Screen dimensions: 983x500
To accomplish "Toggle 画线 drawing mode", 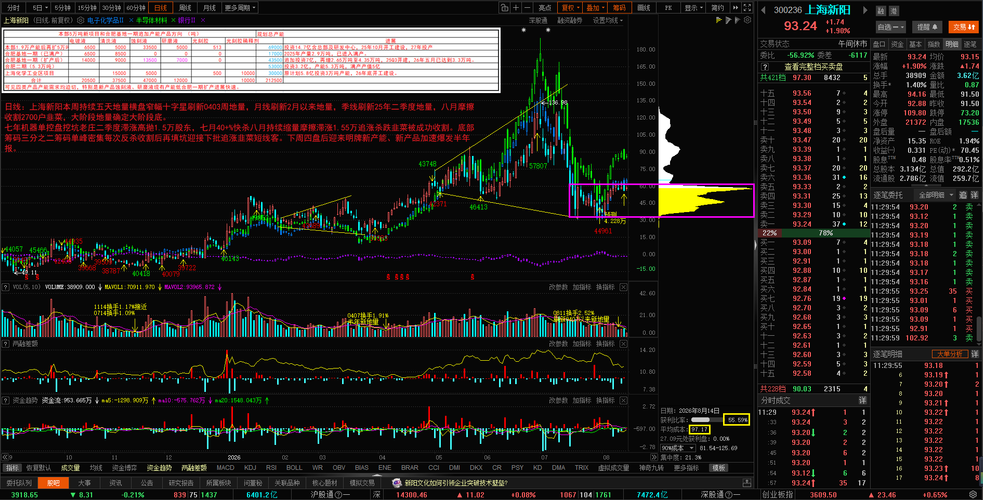I will tap(643, 8).
